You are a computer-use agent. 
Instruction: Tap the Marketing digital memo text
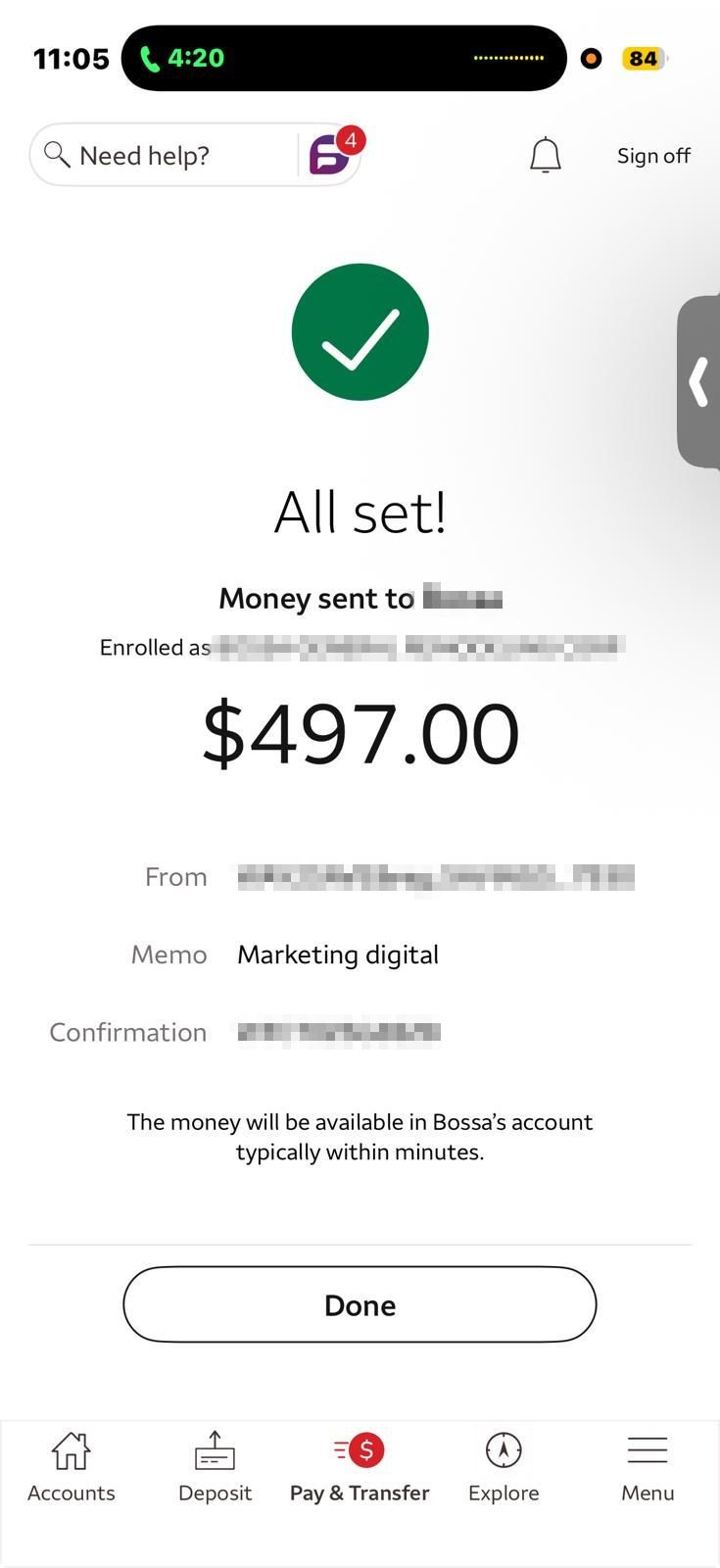(x=338, y=955)
